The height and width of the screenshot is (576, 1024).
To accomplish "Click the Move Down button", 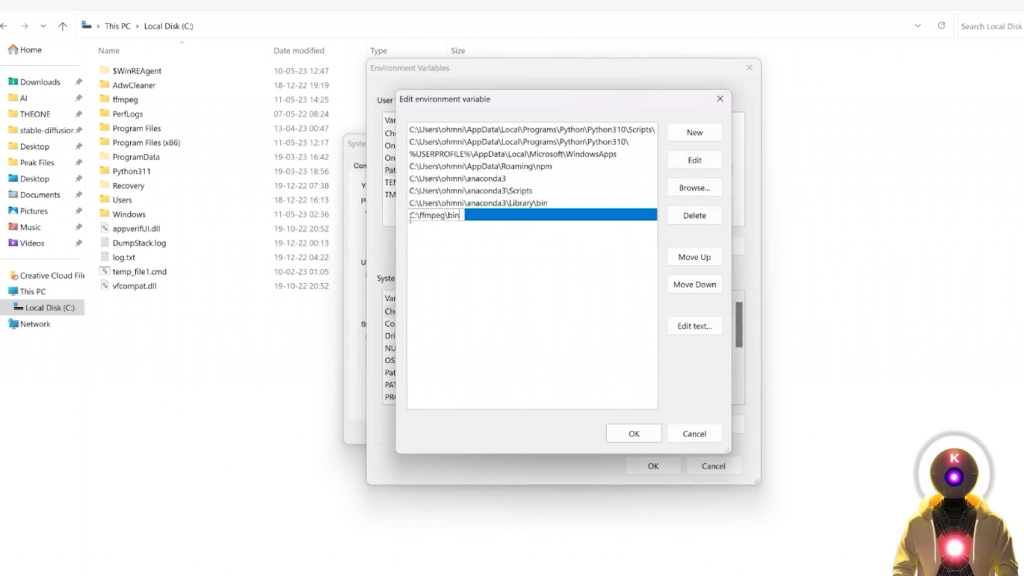I will click(x=694, y=285).
